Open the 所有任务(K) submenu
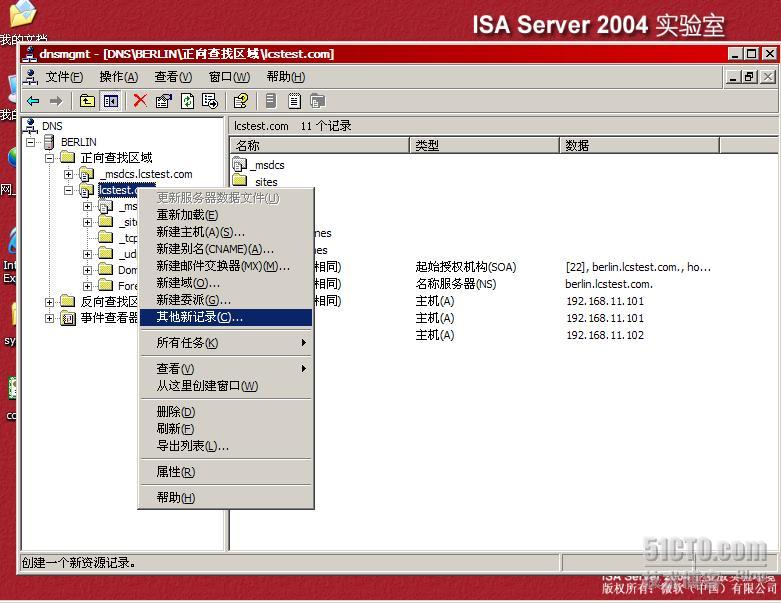The image size is (781, 603). [x=226, y=343]
